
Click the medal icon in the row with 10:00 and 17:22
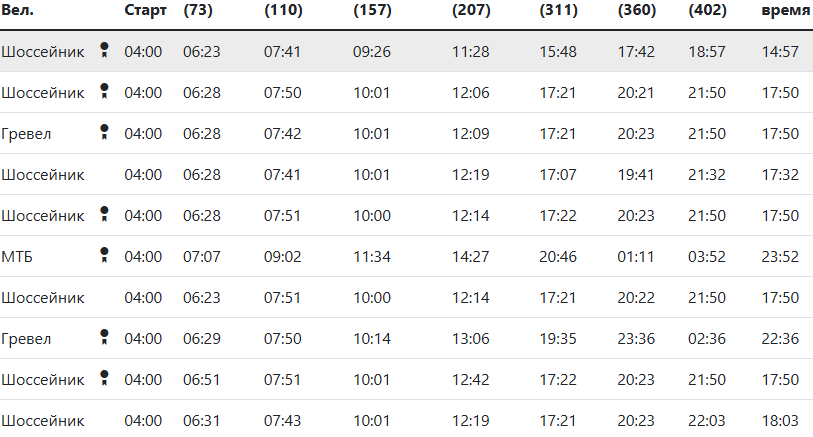(104, 215)
